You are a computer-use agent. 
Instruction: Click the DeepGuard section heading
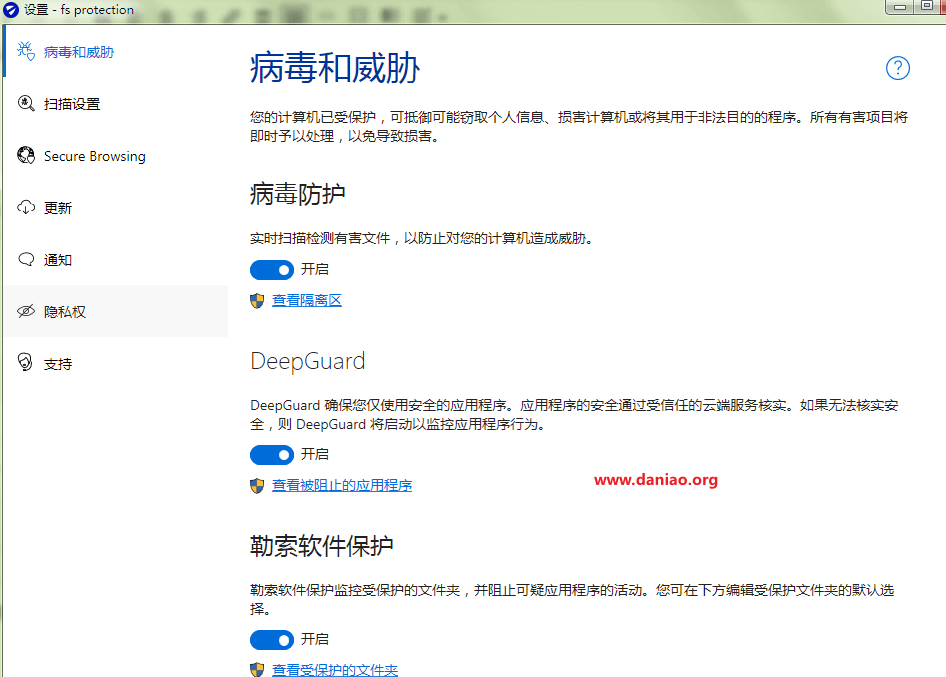point(308,361)
